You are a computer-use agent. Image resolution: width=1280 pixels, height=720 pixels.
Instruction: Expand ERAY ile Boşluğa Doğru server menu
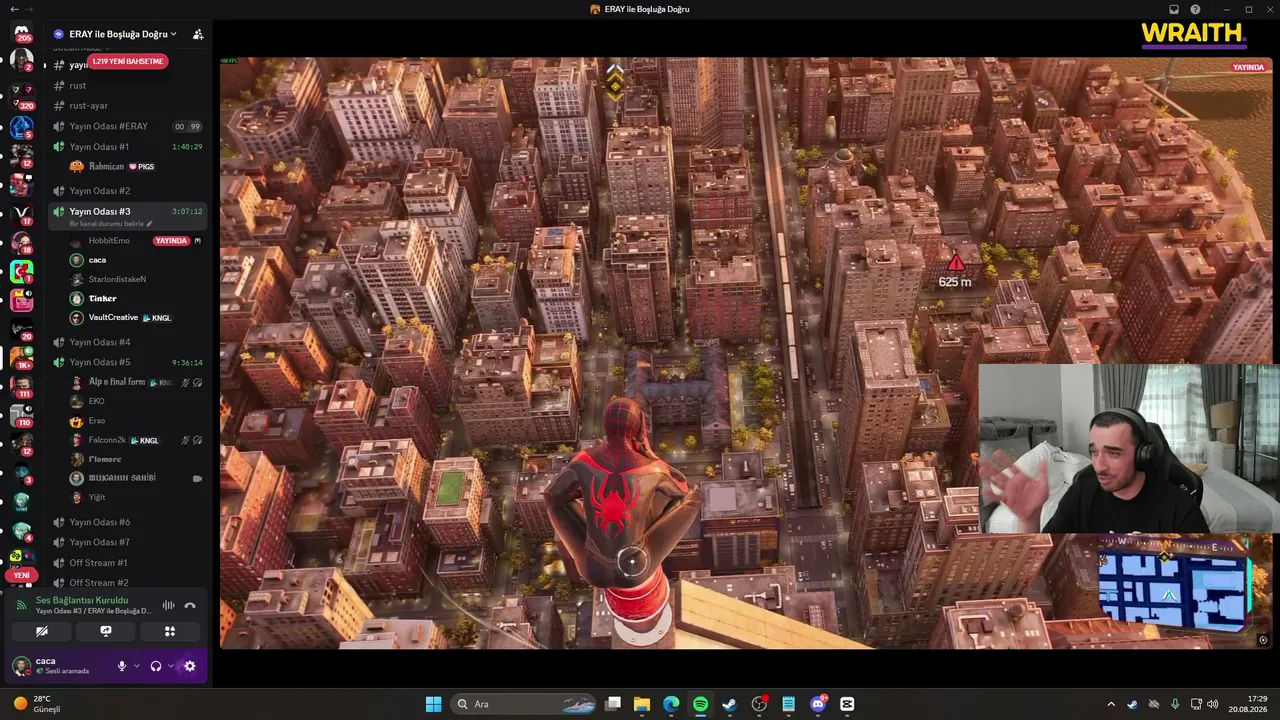[x=115, y=34]
